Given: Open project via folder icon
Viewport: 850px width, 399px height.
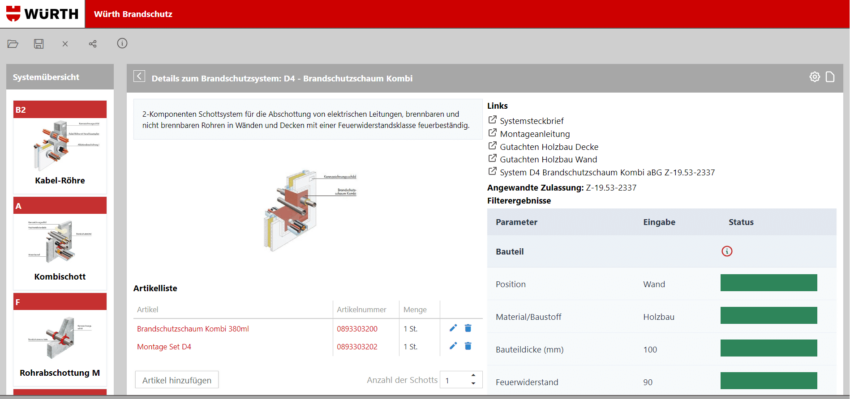Looking at the screenshot, I should coord(12,44).
